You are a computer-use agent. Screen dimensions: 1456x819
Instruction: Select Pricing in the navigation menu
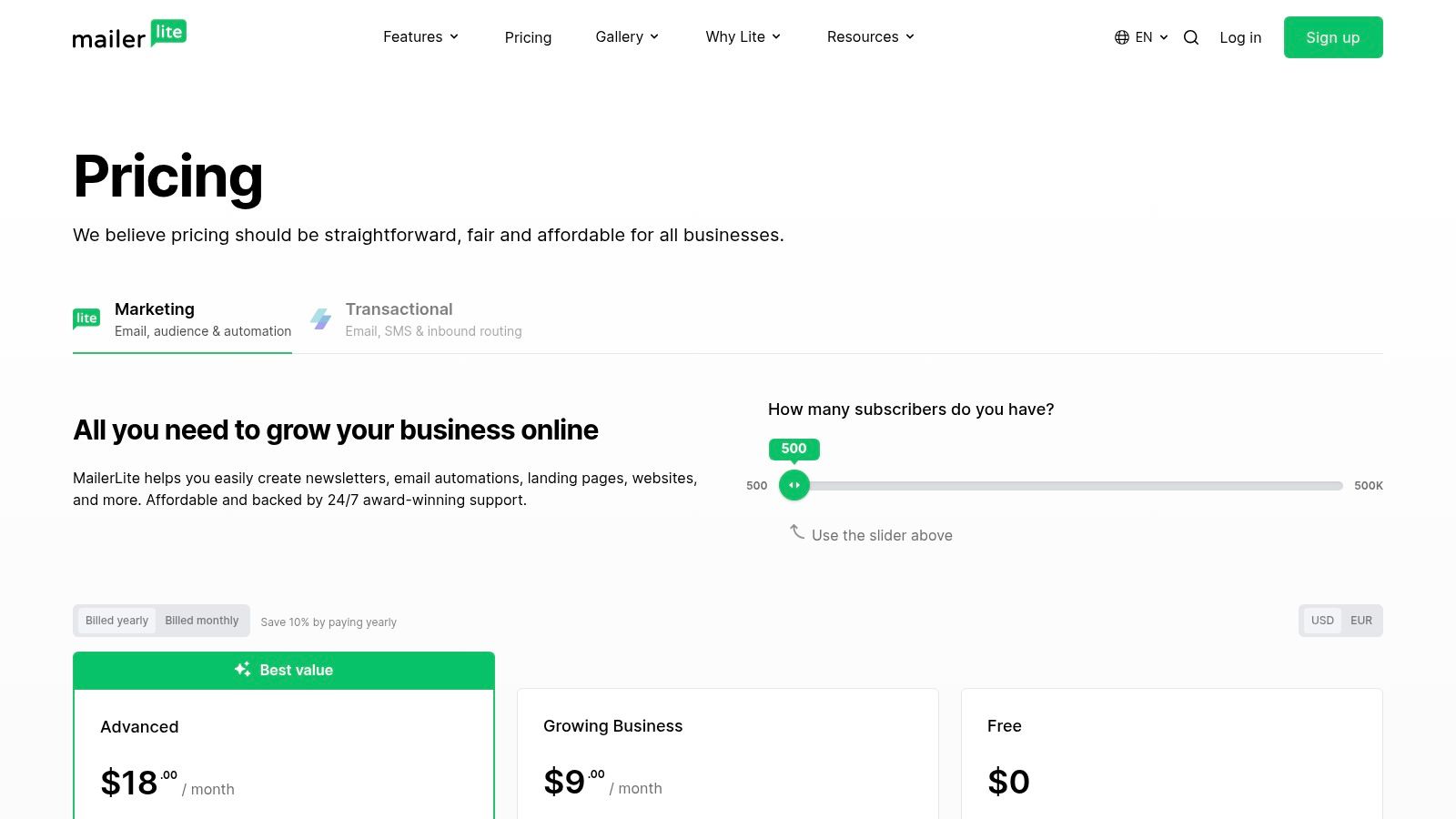tap(528, 37)
